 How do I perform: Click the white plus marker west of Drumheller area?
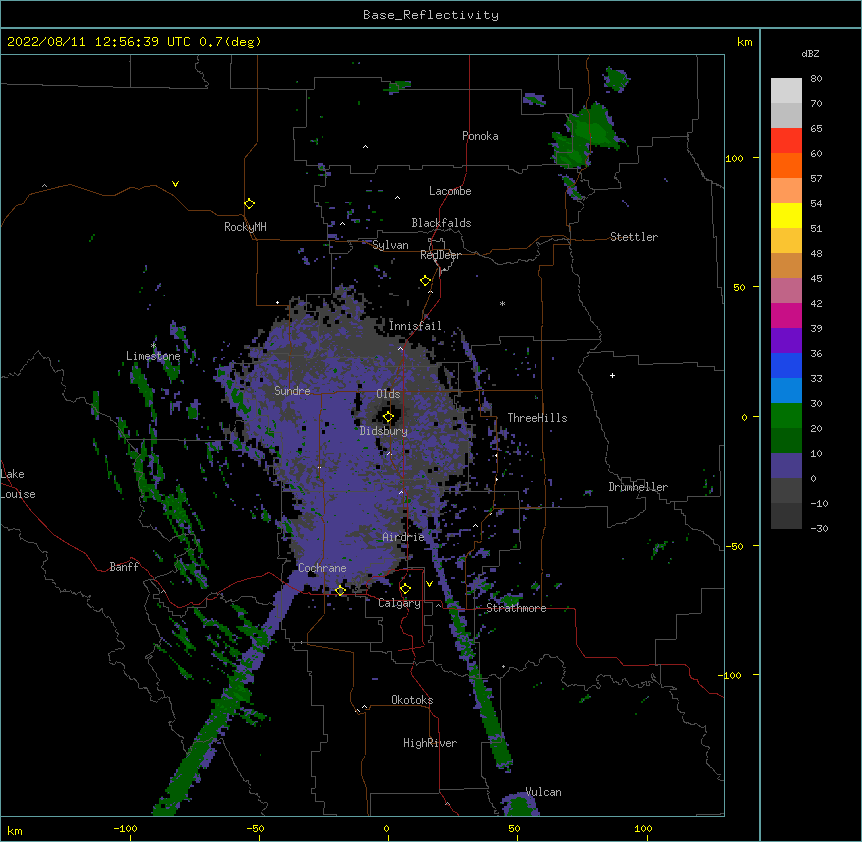click(x=612, y=375)
